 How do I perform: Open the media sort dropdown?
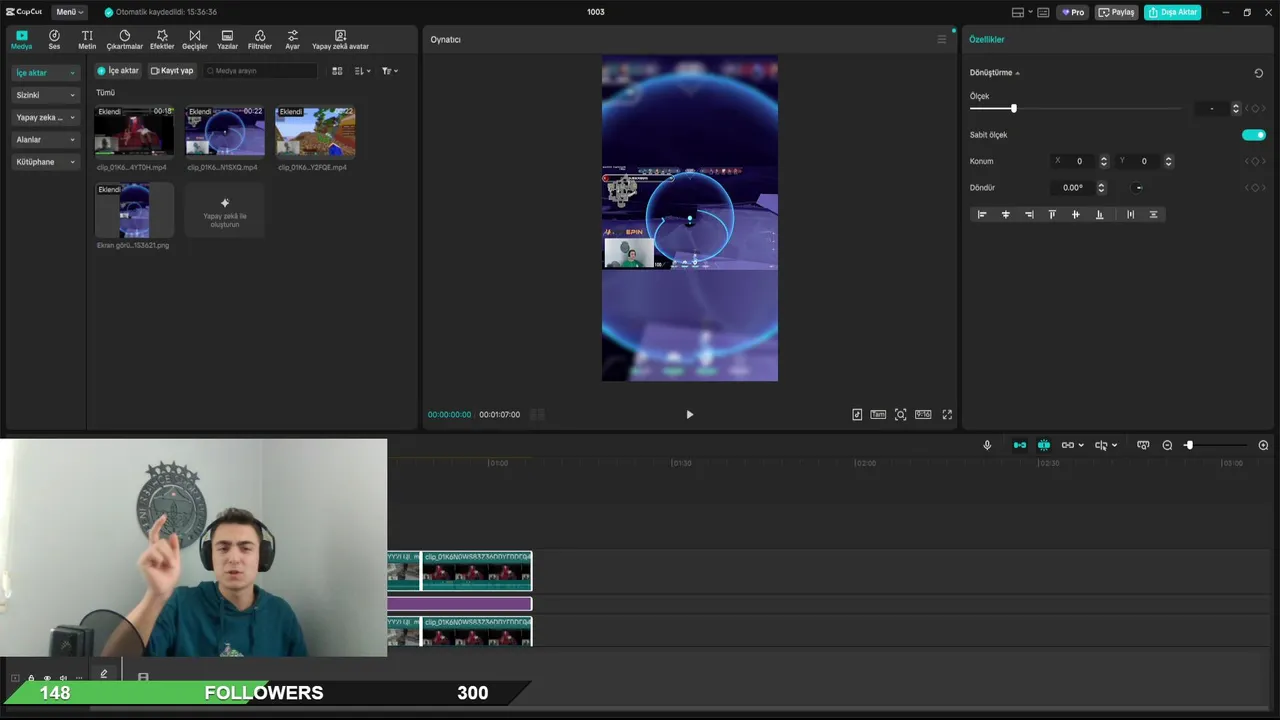(362, 71)
